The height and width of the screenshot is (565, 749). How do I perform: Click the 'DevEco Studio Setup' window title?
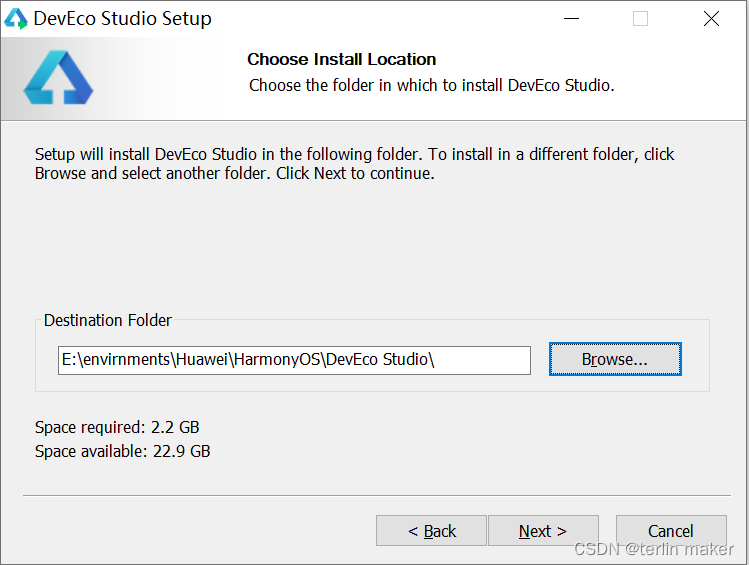123,19
